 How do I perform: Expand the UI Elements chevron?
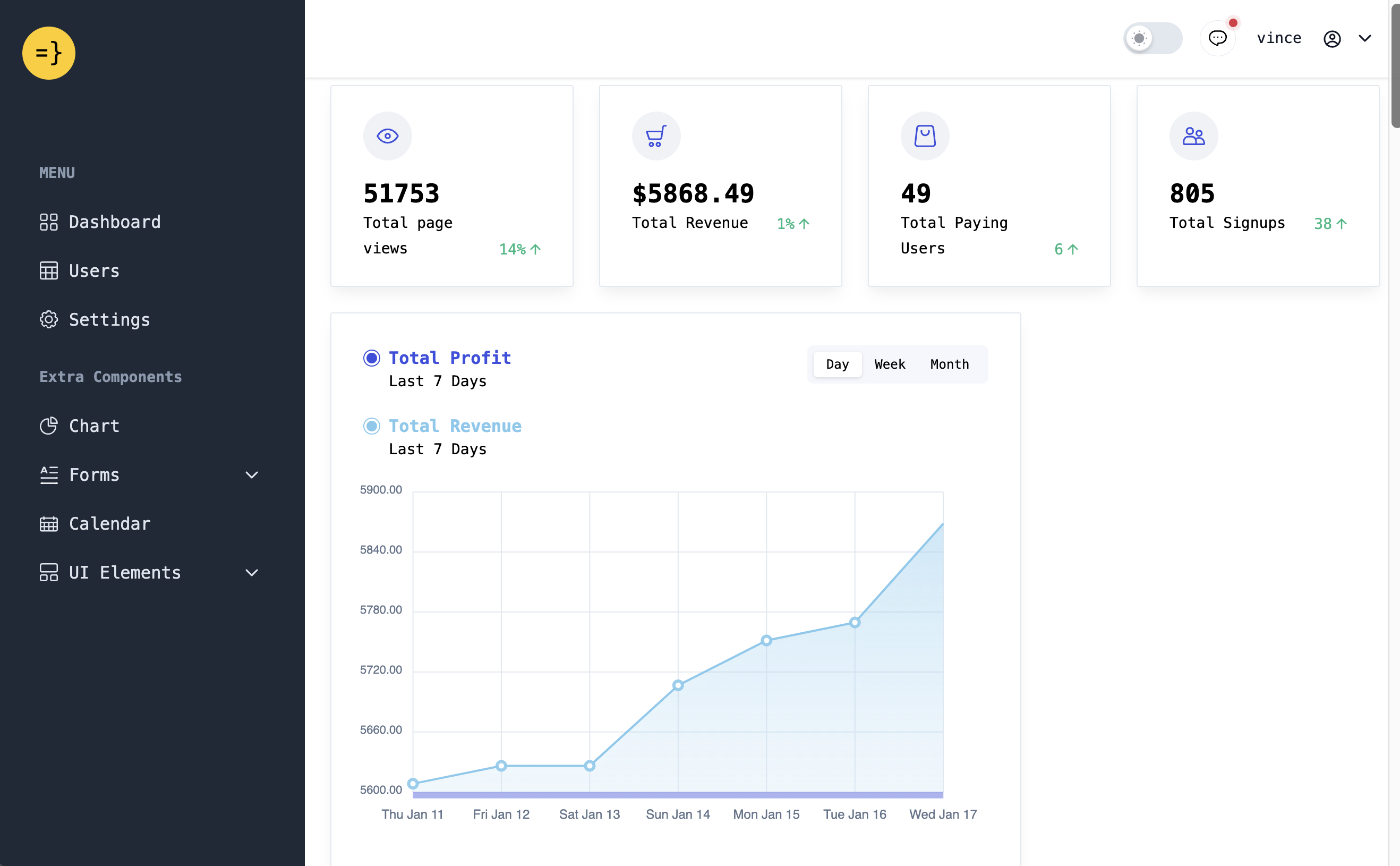click(x=251, y=572)
